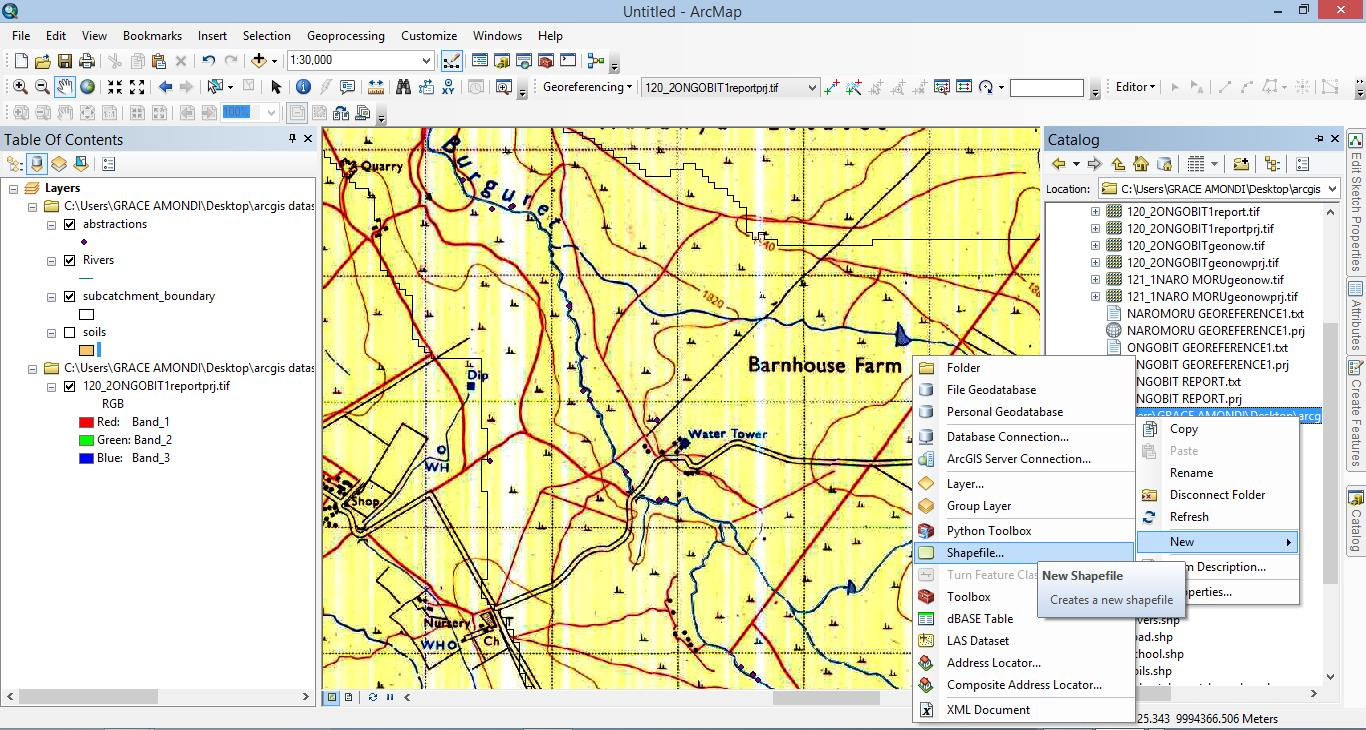Open Find with the binoculars icon

coord(403,87)
